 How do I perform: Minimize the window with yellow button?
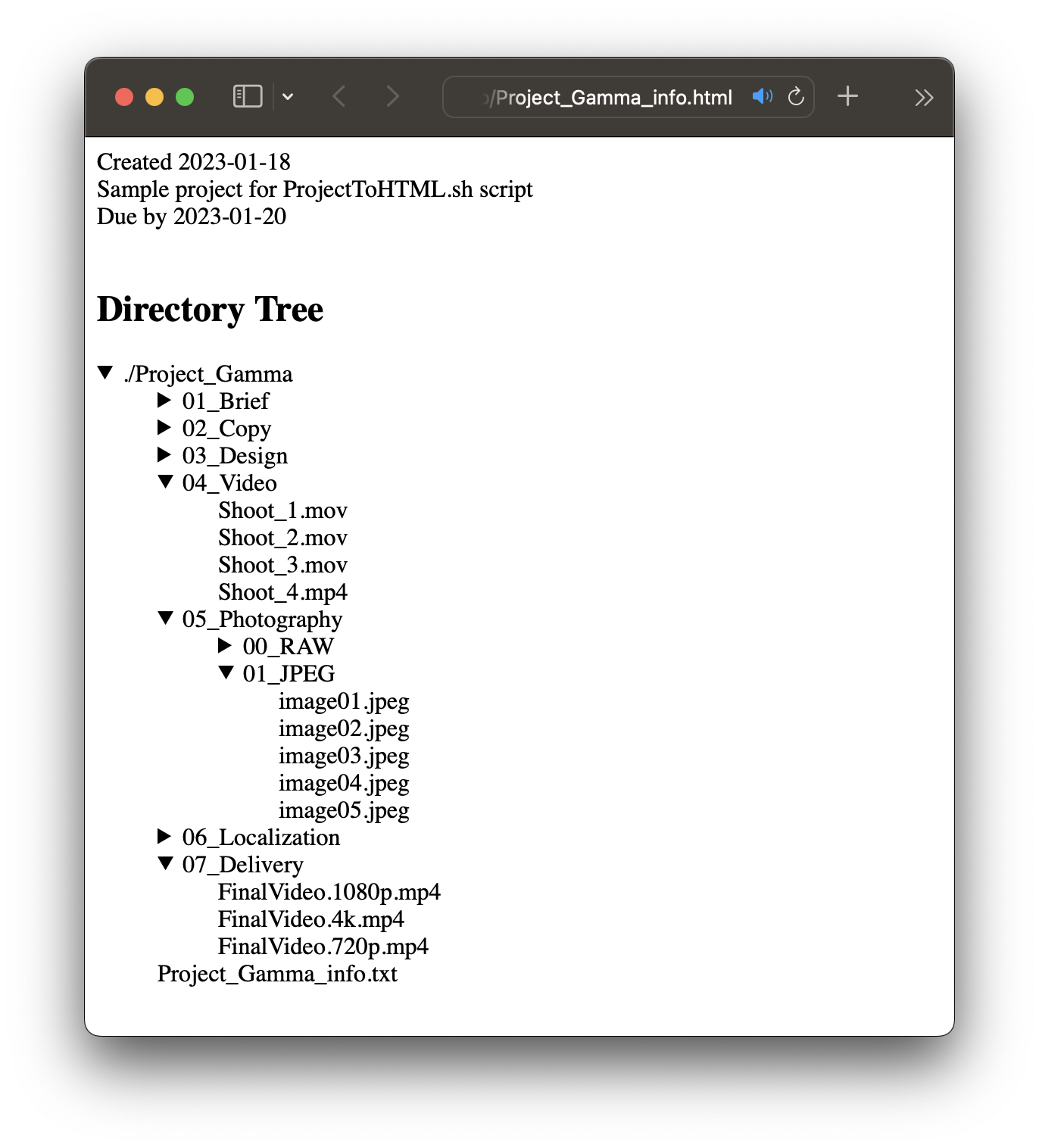click(154, 97)
